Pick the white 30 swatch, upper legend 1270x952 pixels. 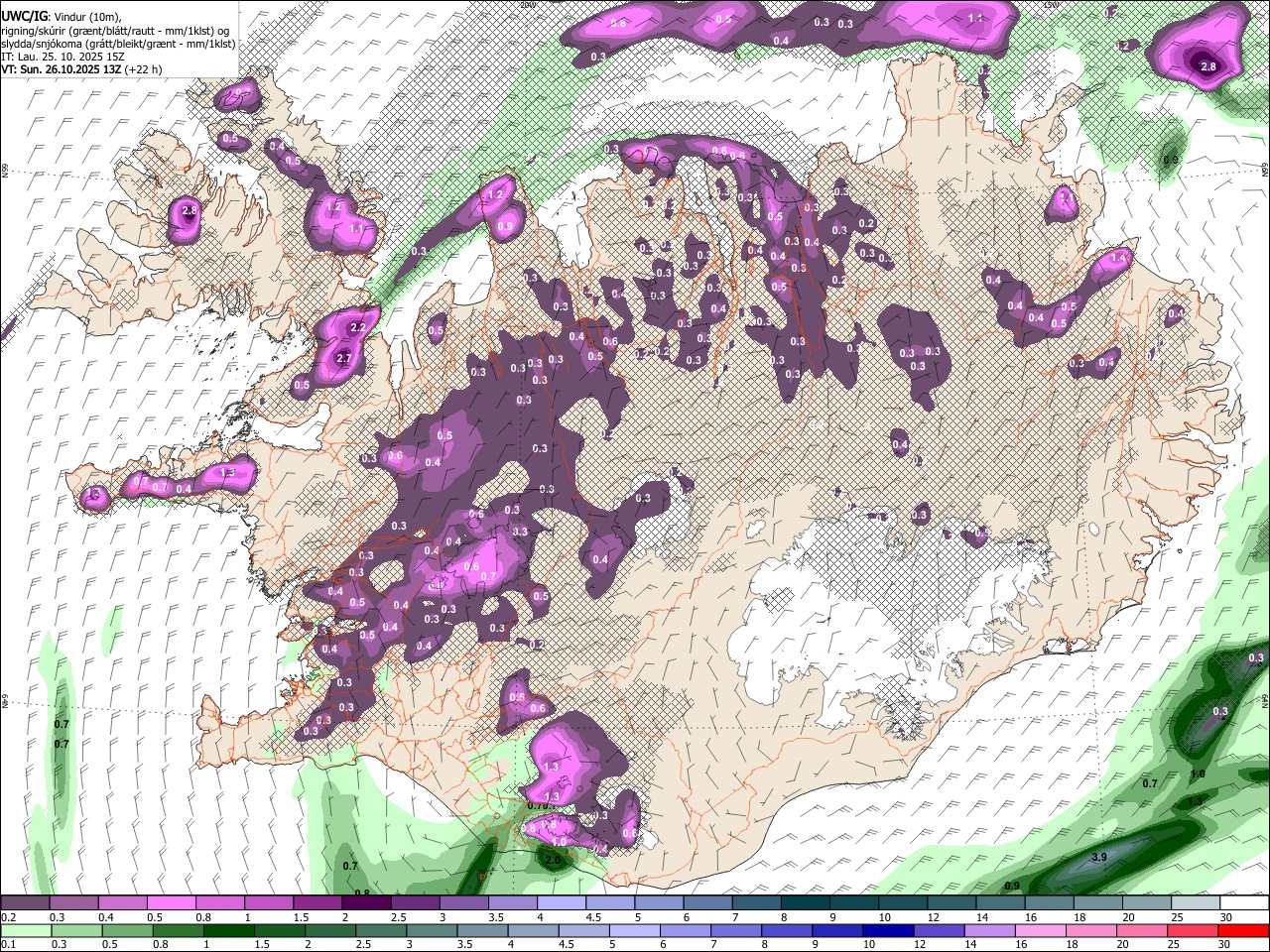pos(1244,903)
